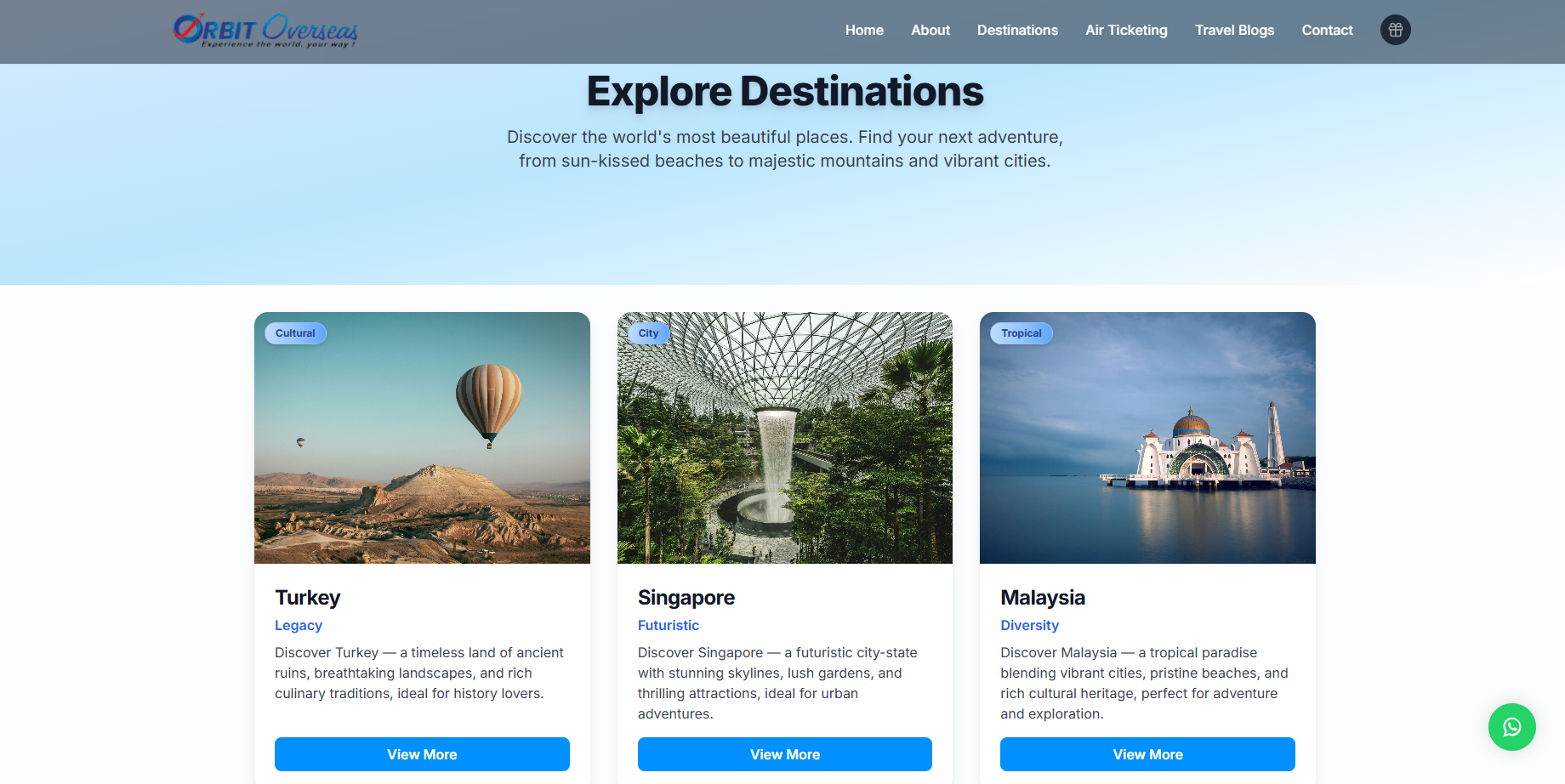Click the gift icon in navbar
This screenshot has width=1565, height=784.
click(1395, 30)
